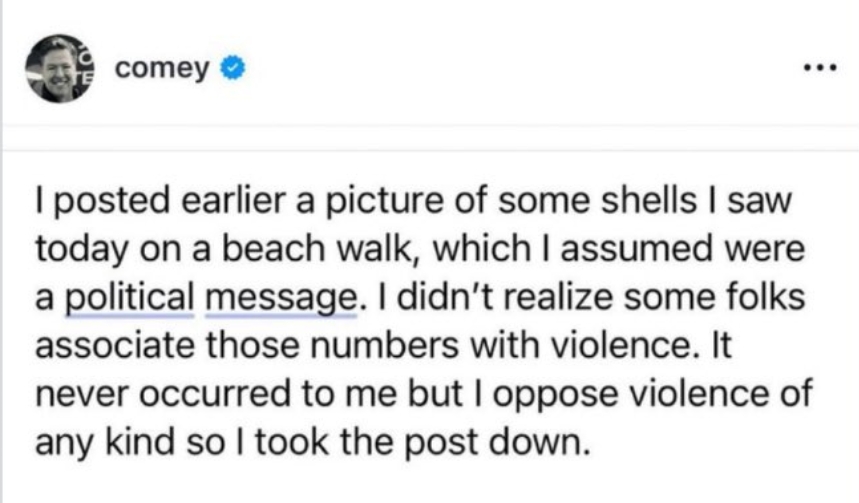Click on the word numbers
The width and height of the screenshot is (859, 503).
[x=385, y=345]
